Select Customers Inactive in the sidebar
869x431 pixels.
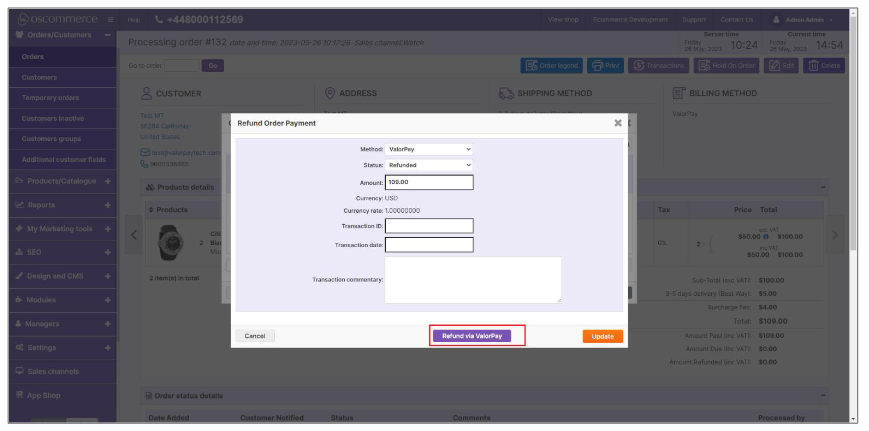click(x=63, y=119)
